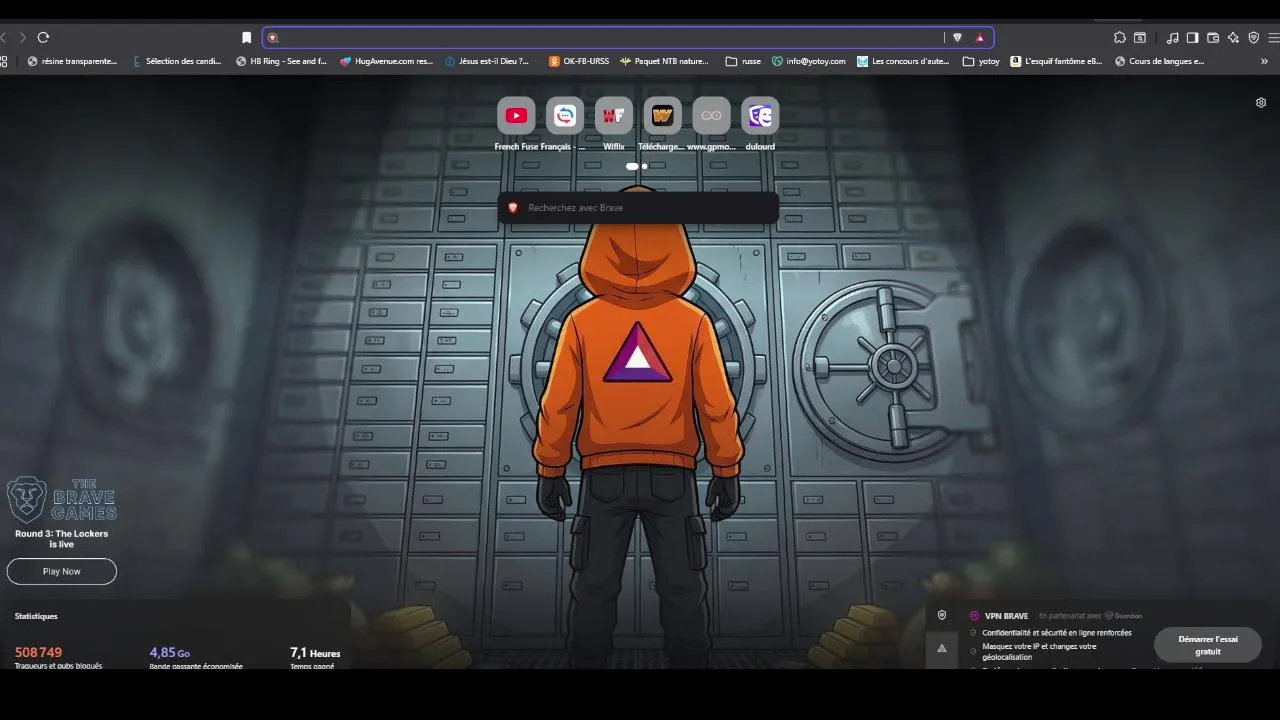
Task: Click 'Round 3: The Lockers is live' text
Action: click(x=62, y=539)
